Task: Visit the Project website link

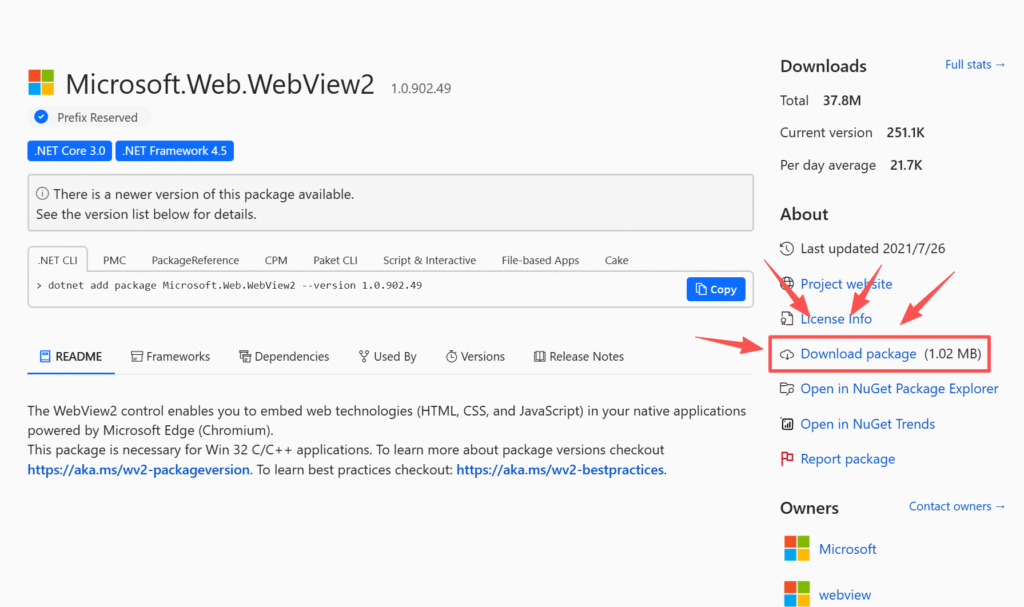Action: (846, 284)
